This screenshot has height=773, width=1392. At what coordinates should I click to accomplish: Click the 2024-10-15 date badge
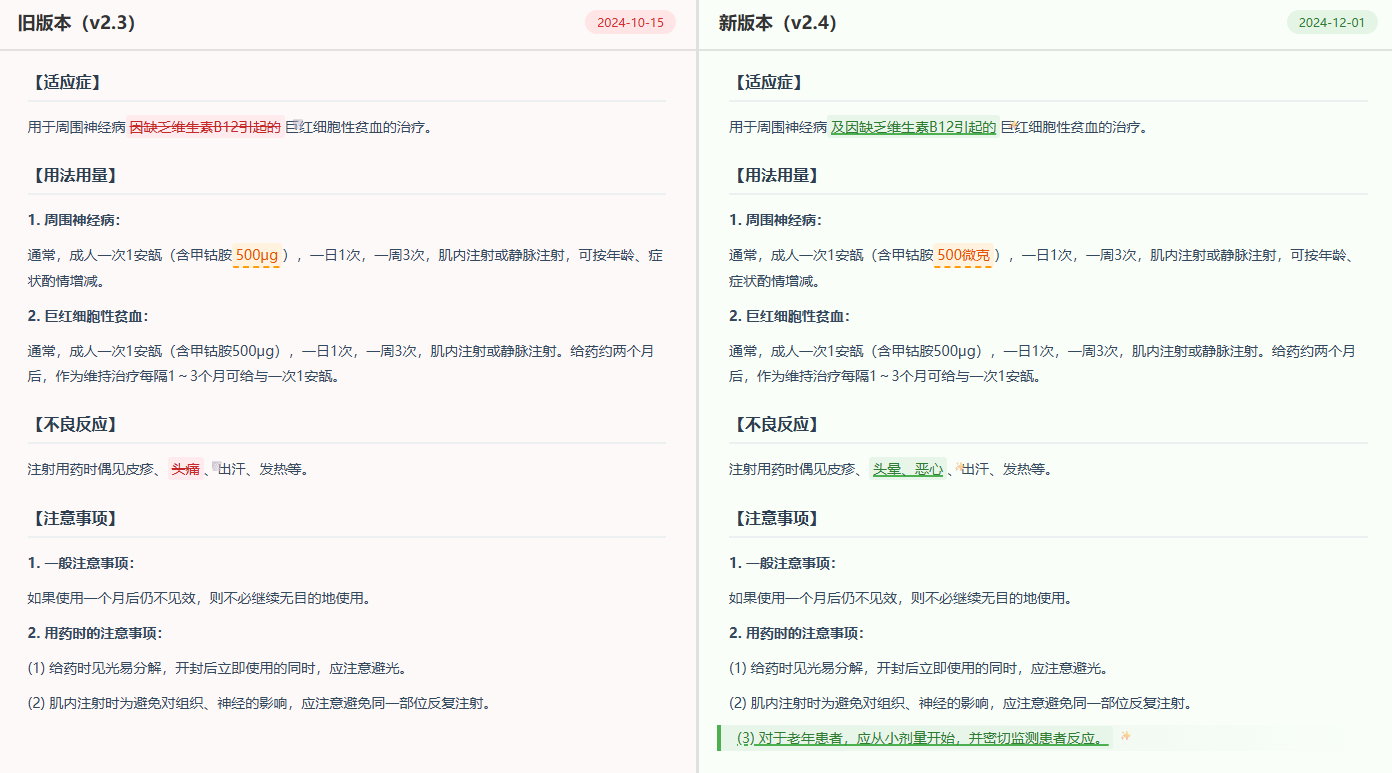point(630,23)
